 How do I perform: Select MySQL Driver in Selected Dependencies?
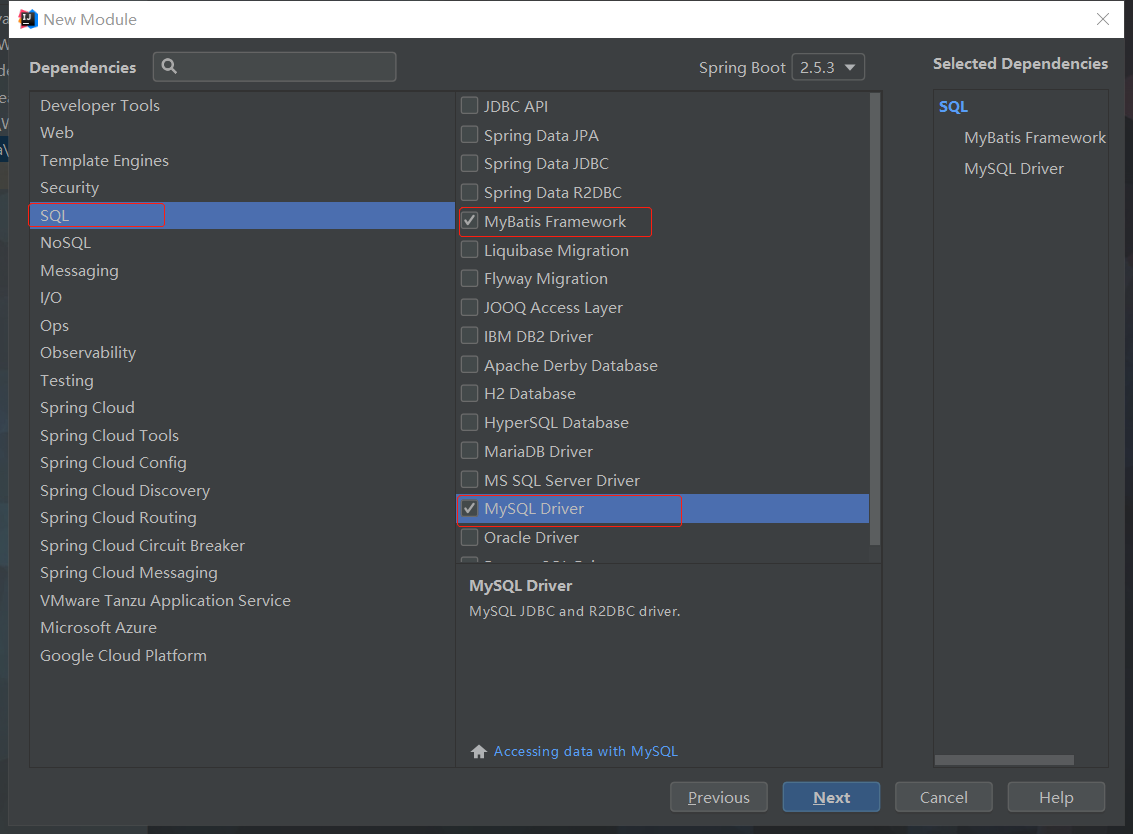point(1014,168)
